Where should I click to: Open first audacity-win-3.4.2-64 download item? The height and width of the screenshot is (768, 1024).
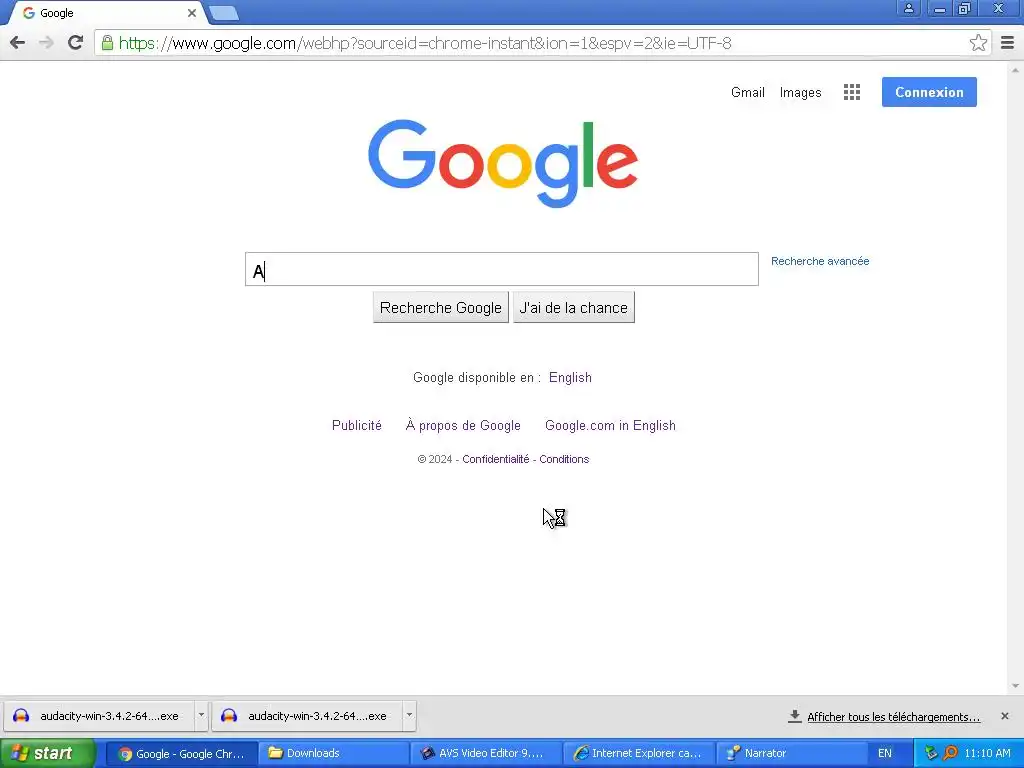(100, 716)
